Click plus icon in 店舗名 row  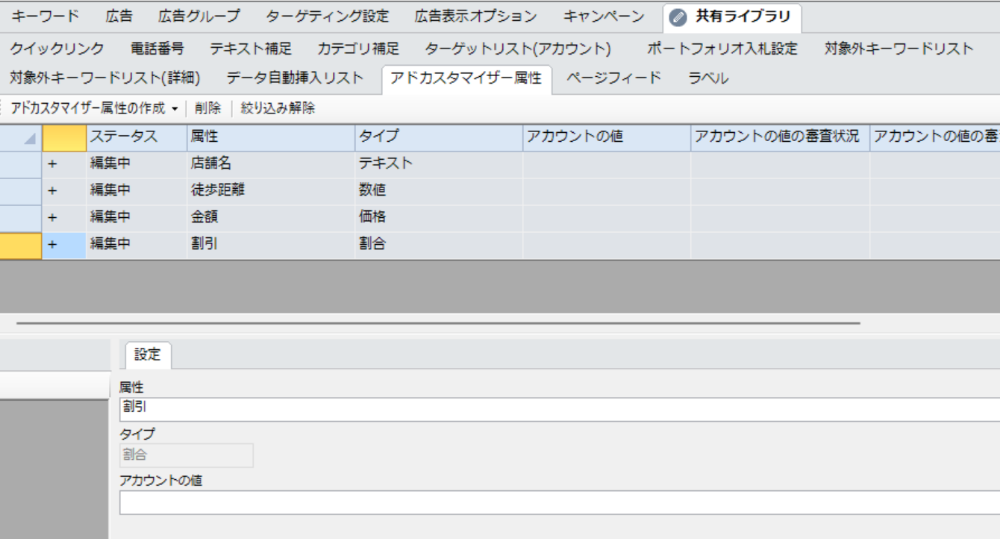coord(52,163)
